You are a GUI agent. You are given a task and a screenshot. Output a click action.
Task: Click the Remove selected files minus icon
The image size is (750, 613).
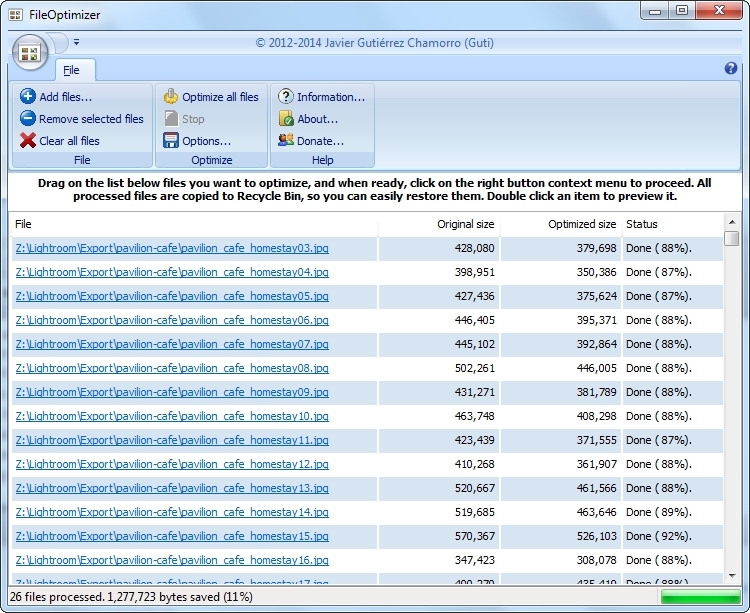pos(27,118)
